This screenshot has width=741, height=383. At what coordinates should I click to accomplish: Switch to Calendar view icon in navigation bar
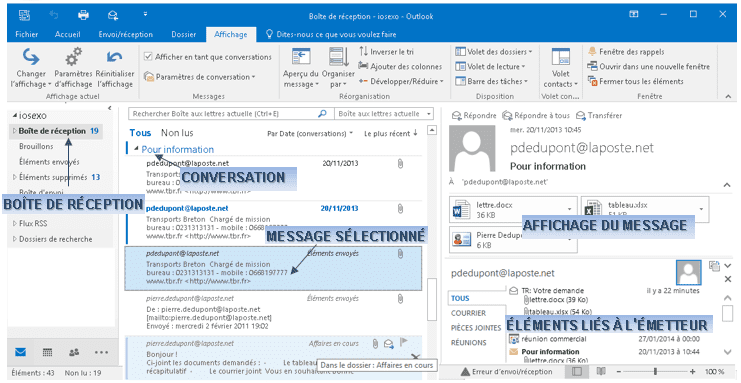(47, 352)
